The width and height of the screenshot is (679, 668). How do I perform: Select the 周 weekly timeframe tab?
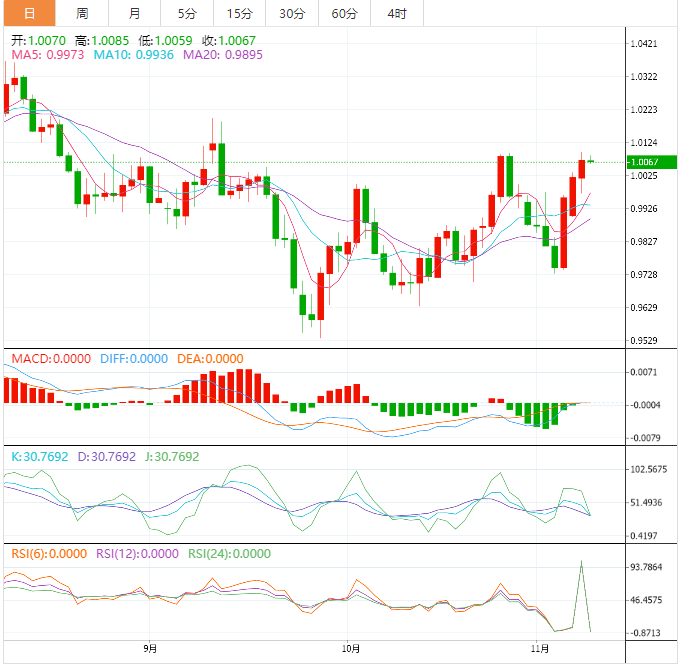pos(82,13)
